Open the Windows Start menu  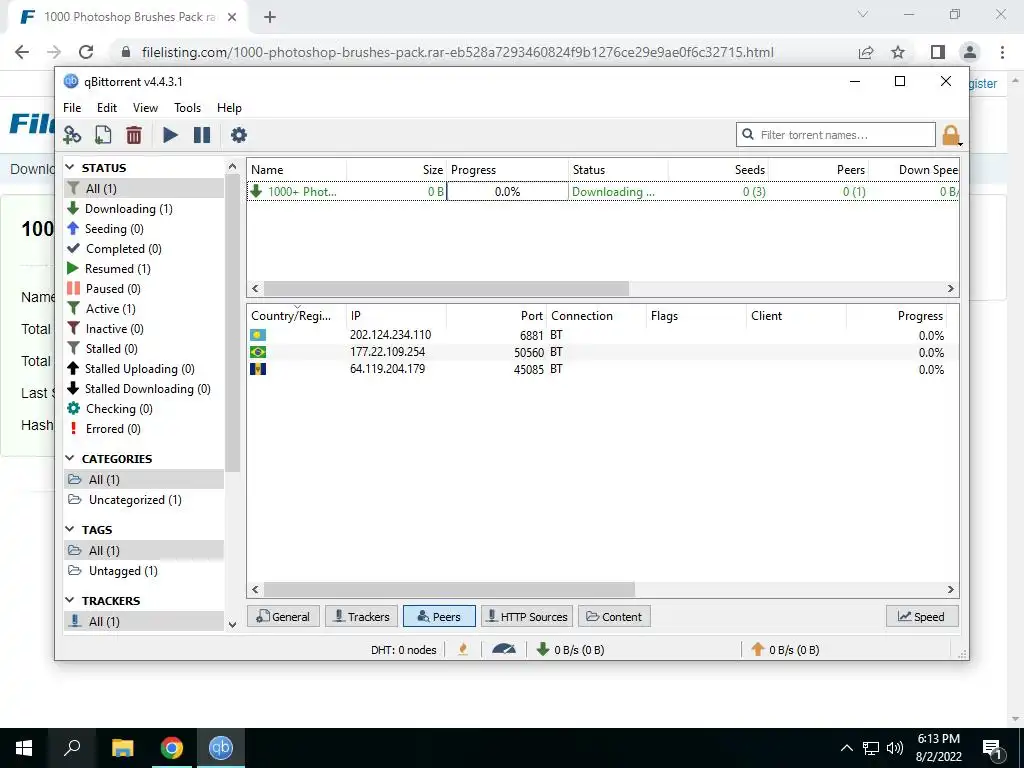pyautogui.click(x=24, y=748)
